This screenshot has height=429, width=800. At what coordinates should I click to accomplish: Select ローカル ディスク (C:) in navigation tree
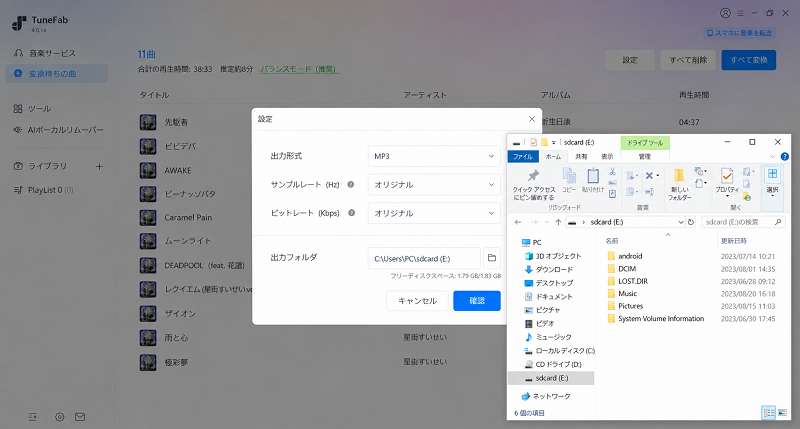565,351
